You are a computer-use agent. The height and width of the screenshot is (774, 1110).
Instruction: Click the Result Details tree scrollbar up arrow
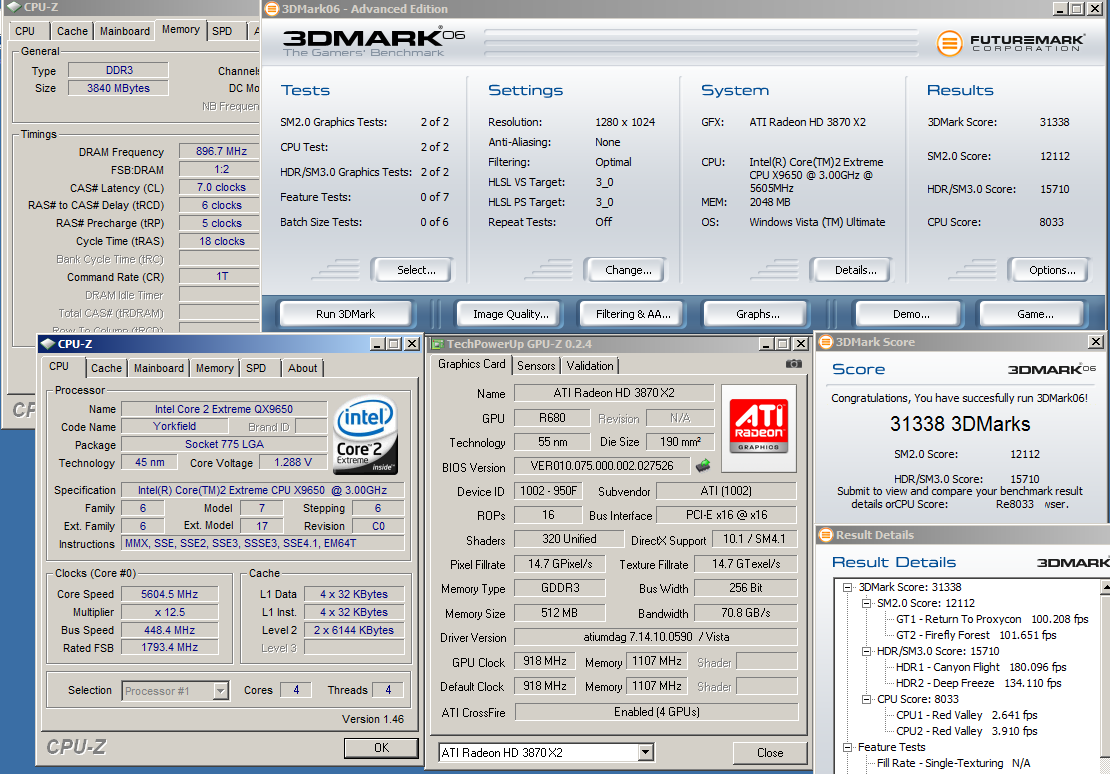[1105, 587]
